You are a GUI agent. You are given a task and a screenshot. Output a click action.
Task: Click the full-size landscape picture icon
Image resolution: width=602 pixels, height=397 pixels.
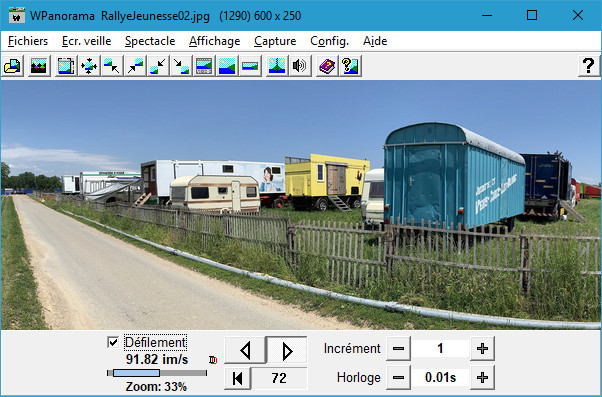(x=227, y=66)
